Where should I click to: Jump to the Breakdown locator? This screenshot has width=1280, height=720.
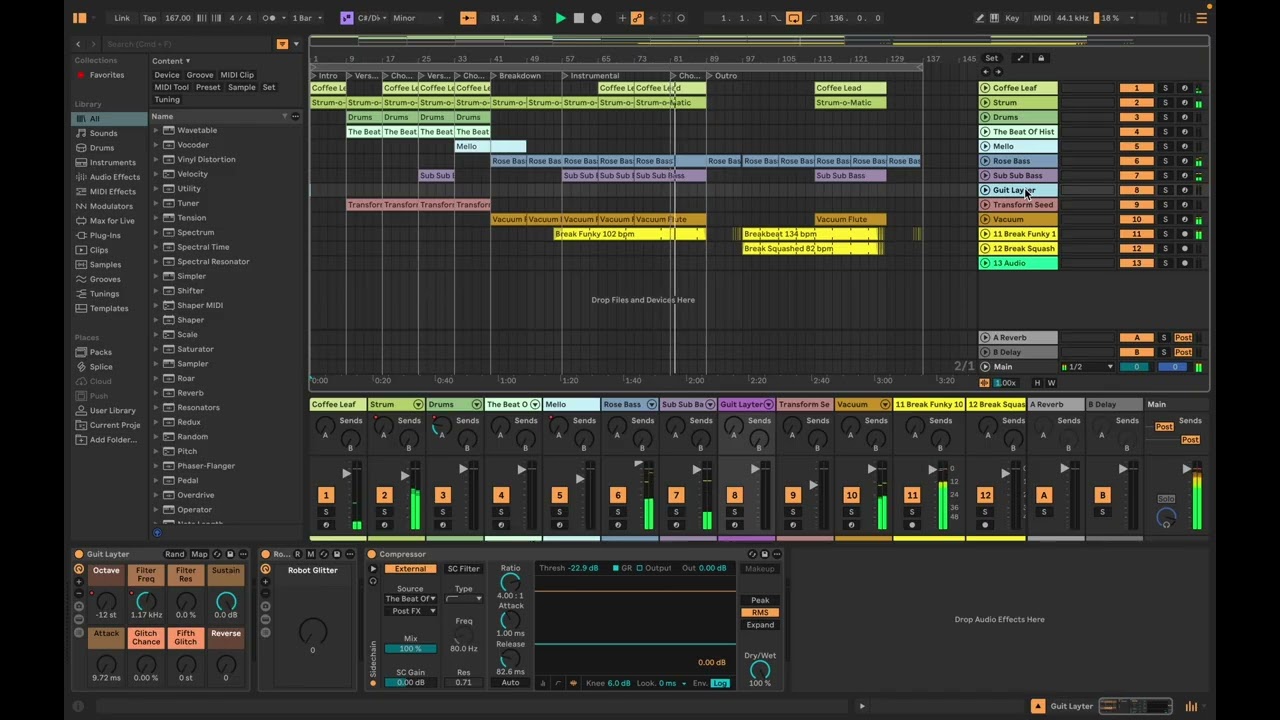click(516, 76)
